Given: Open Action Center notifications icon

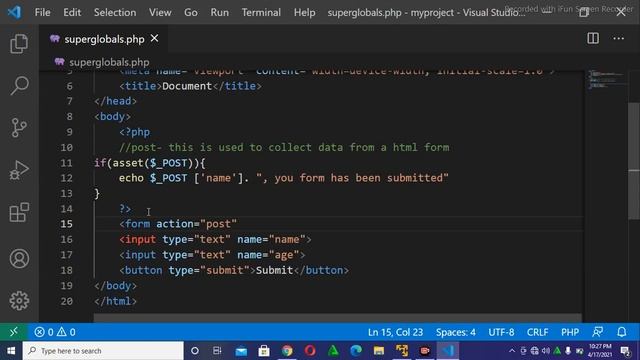Looking at the screenshot, I should [625, 351].
